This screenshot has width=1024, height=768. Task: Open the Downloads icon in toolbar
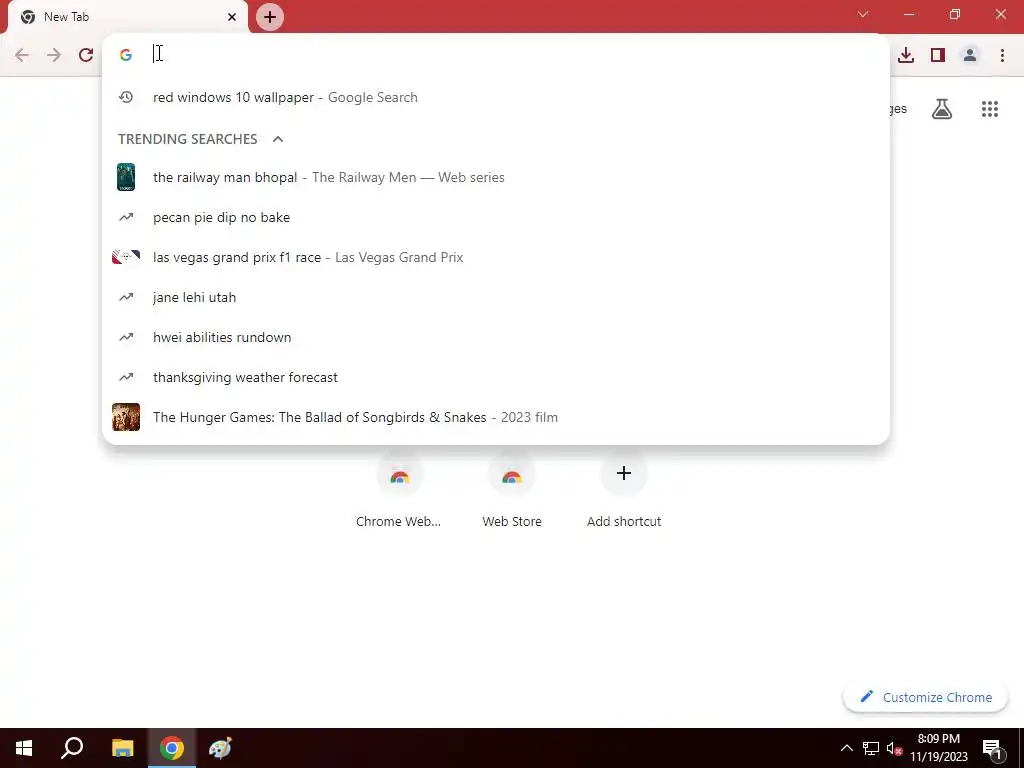(906, 55)
